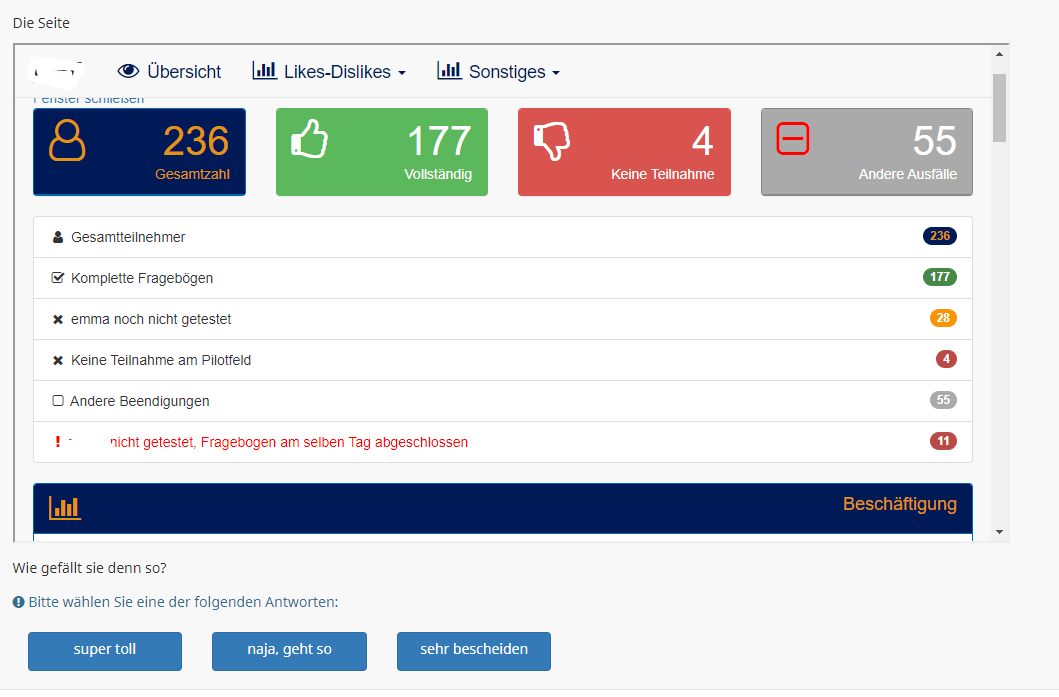Choose the super toll answer button

tap(105, 650)
